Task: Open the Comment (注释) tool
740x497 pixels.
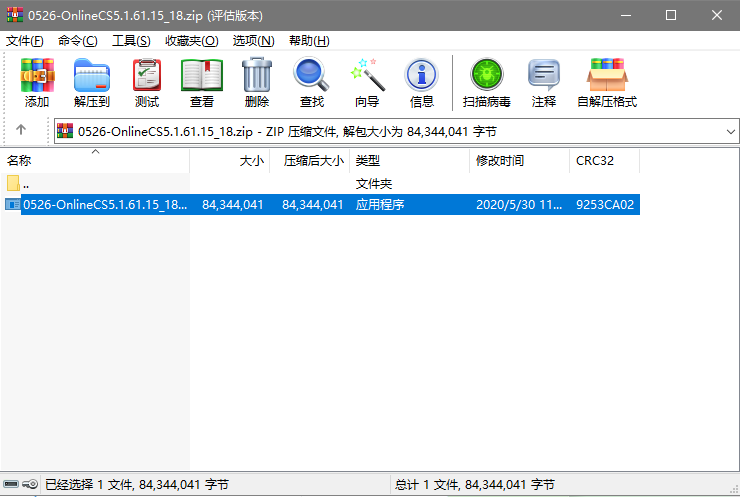Action: (x=544, y=82)
